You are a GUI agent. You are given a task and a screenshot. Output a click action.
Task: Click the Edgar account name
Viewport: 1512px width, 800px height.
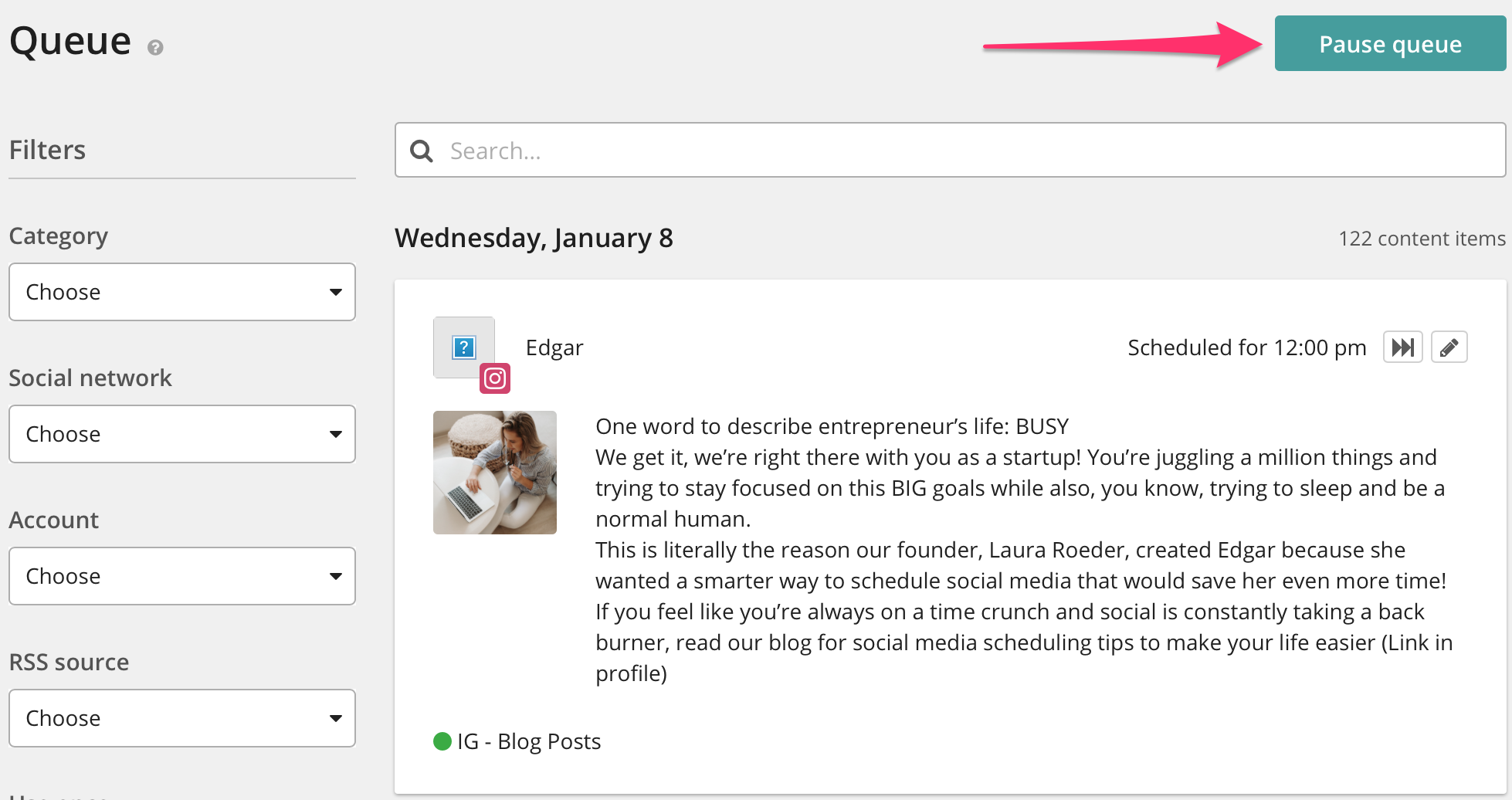554,347
